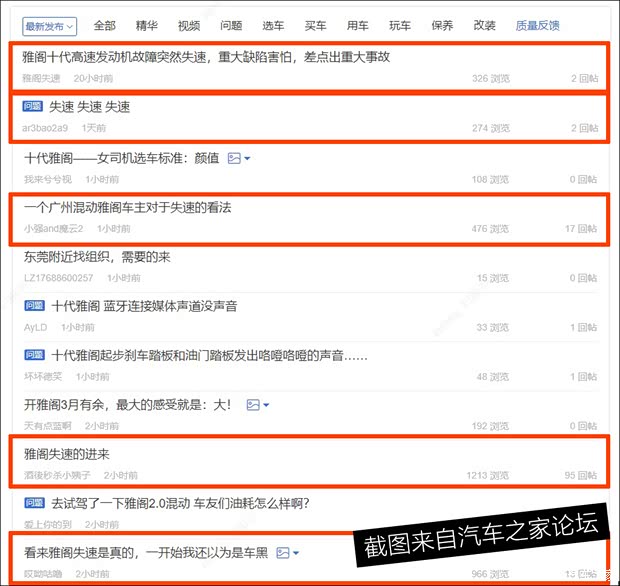Image resolution: width=620 pixels, height=586 pixels.
Task: Click image icon on 看来雅阁失速是真的 post
Action: (x=283, y=552)
